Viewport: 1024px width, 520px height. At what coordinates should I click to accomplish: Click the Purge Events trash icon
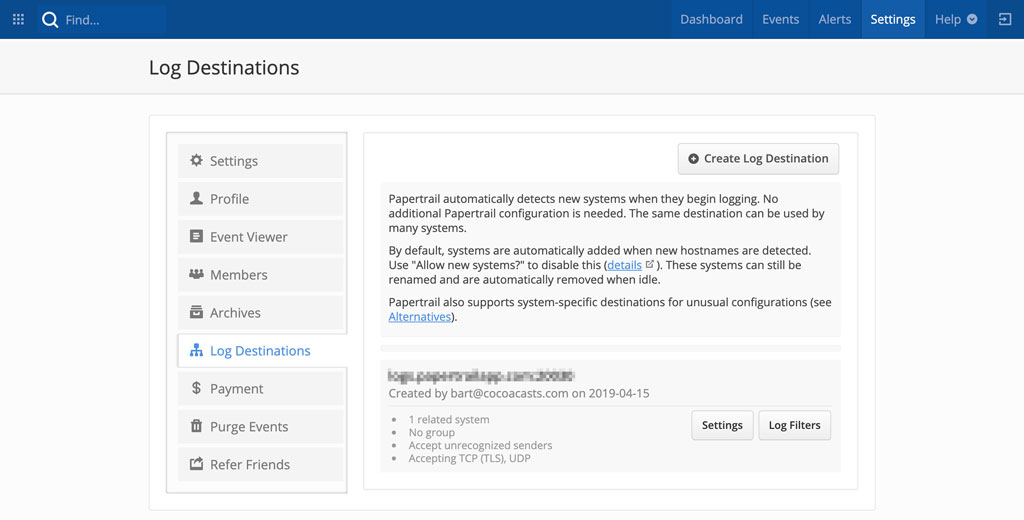[196, 426]
